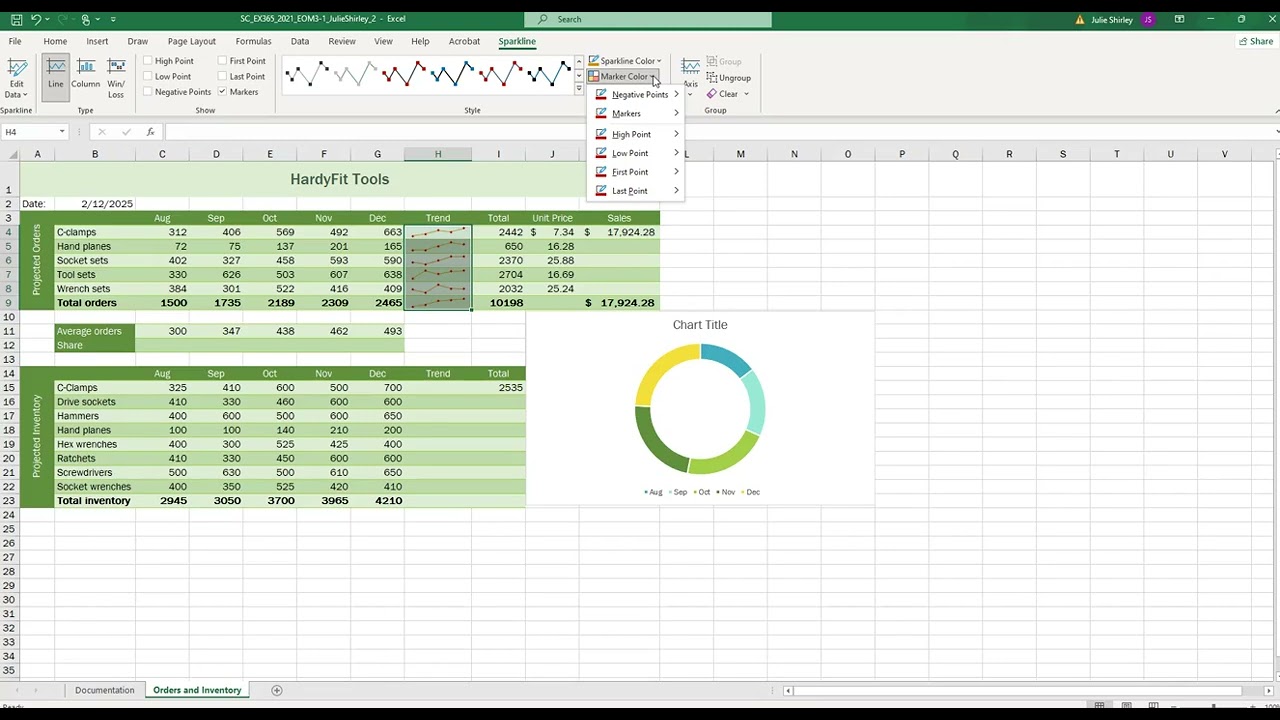Enable the Low Point checkbox
The width and height of the screenshot is (1280, 720).
point(148,76)
